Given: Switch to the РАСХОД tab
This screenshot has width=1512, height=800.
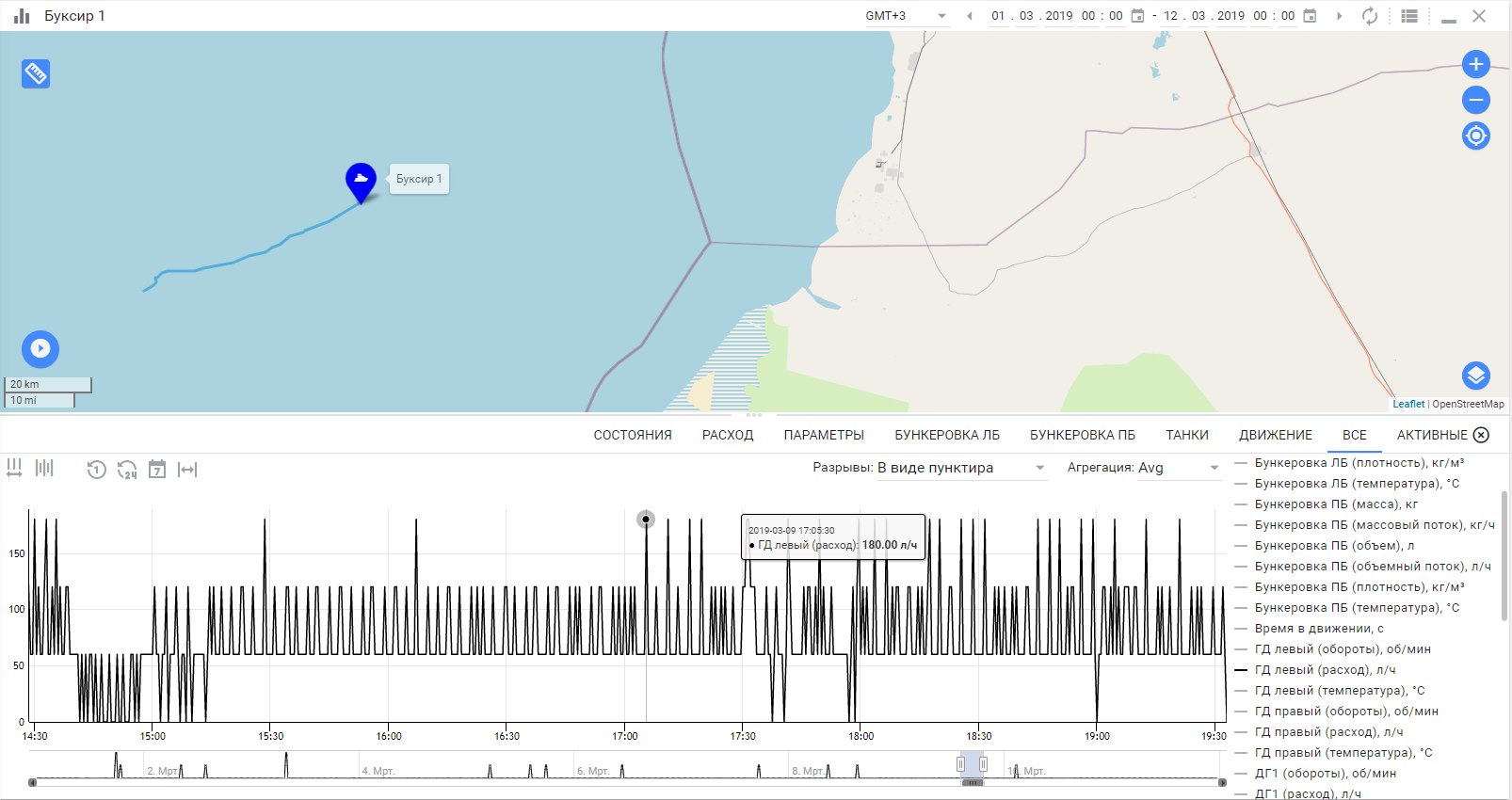Looking at the screenshot, I should [x=728, y=435].
